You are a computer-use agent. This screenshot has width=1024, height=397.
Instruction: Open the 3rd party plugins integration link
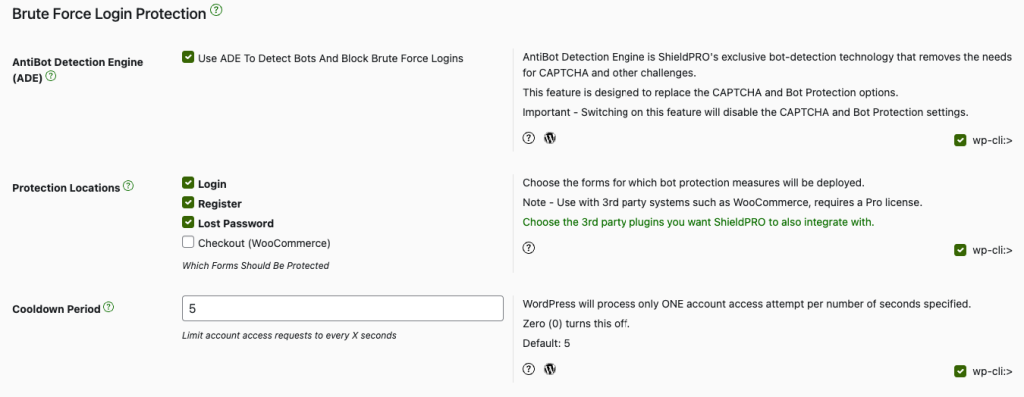point(698,222)
